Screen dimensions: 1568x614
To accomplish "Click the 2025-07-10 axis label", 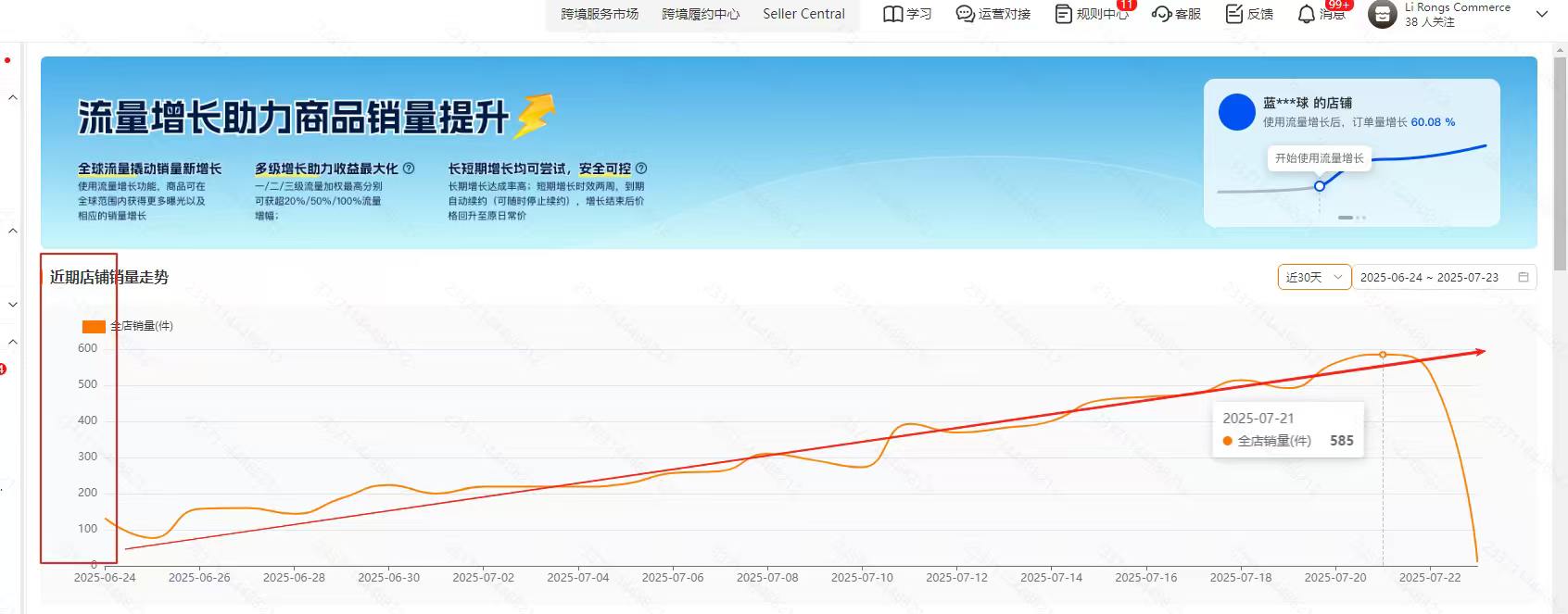I will pyautogui.click(x=862, y=577).
